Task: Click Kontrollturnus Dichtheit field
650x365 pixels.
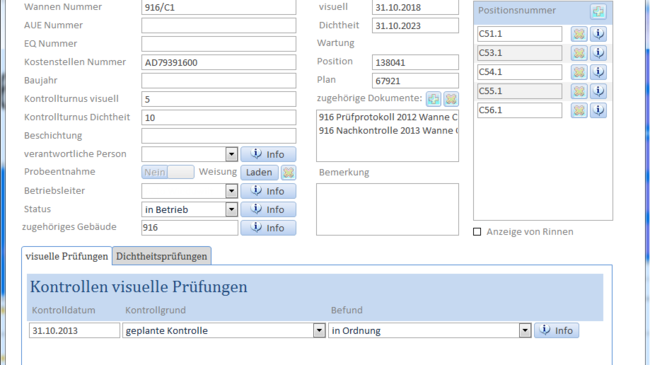Action: [x=218, y=117]
